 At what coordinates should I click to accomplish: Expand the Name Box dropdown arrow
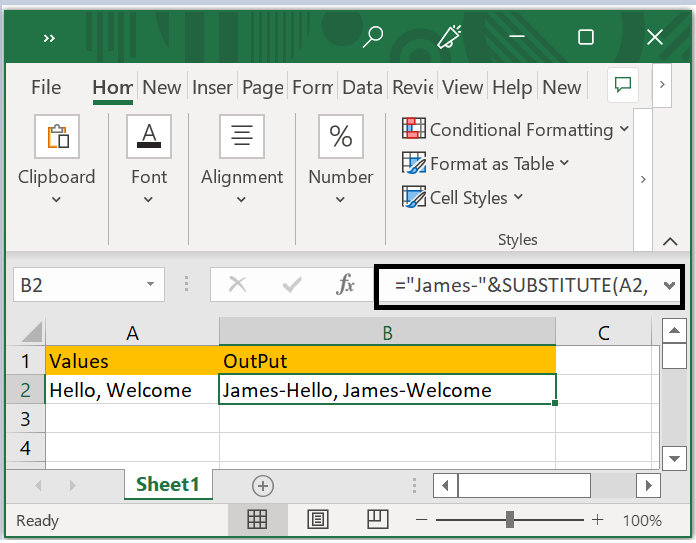pos(152,285)
